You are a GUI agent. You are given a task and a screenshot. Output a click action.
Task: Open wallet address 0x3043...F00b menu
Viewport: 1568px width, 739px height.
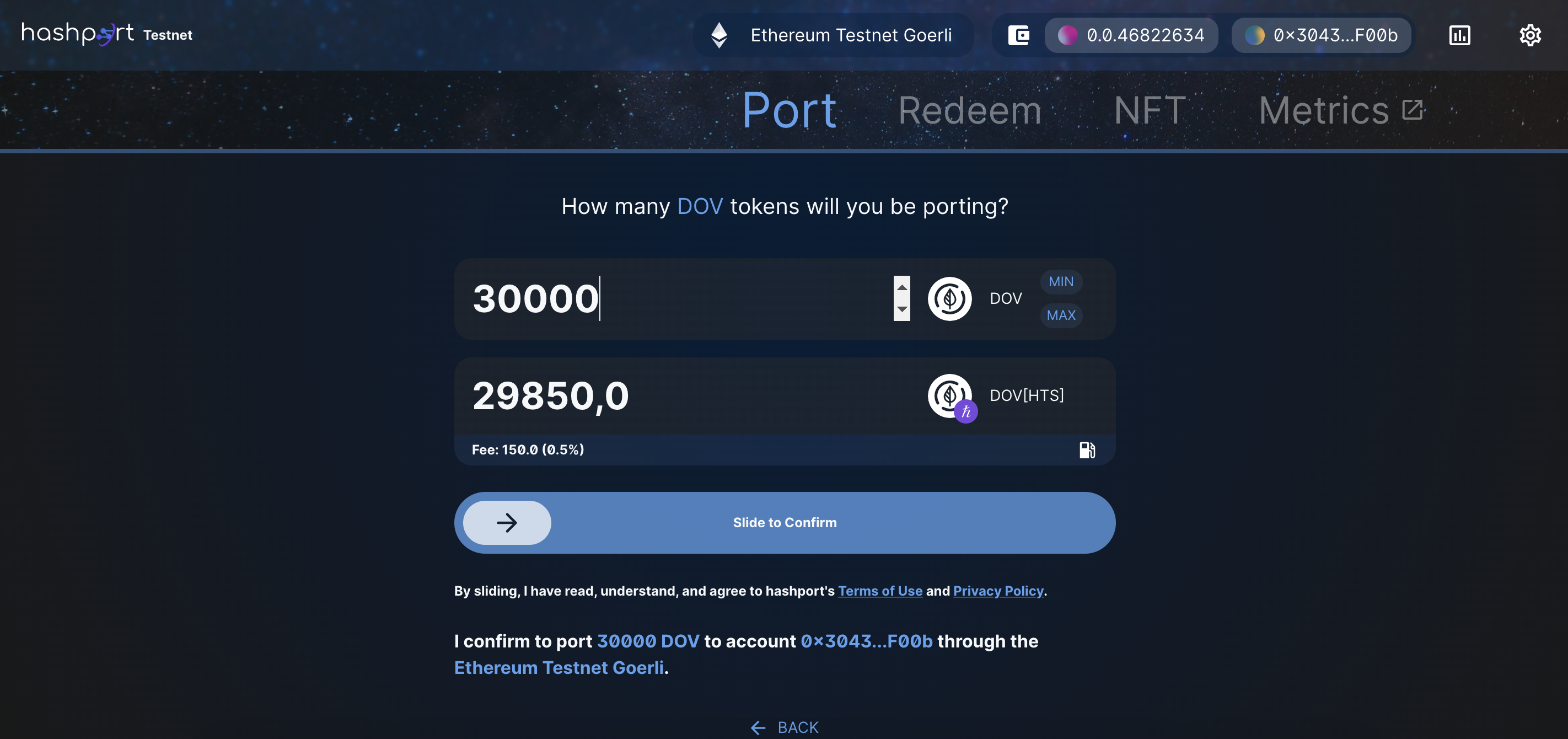(x=1321, y=35)
